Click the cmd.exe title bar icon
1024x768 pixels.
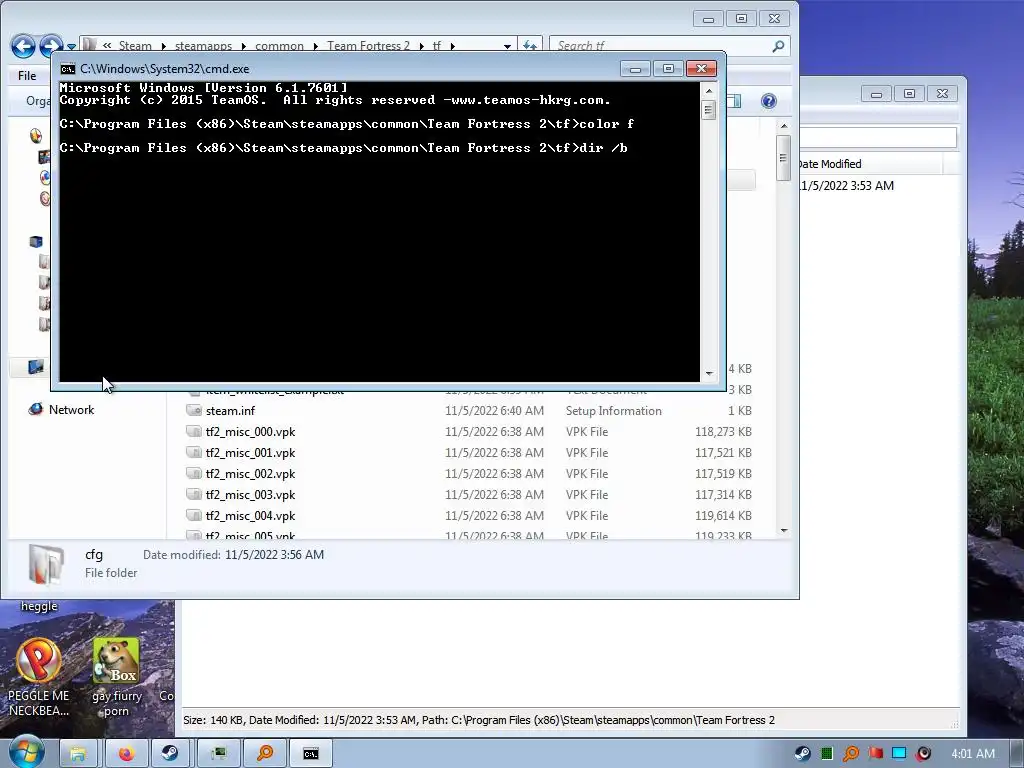(x=67, y=69)
